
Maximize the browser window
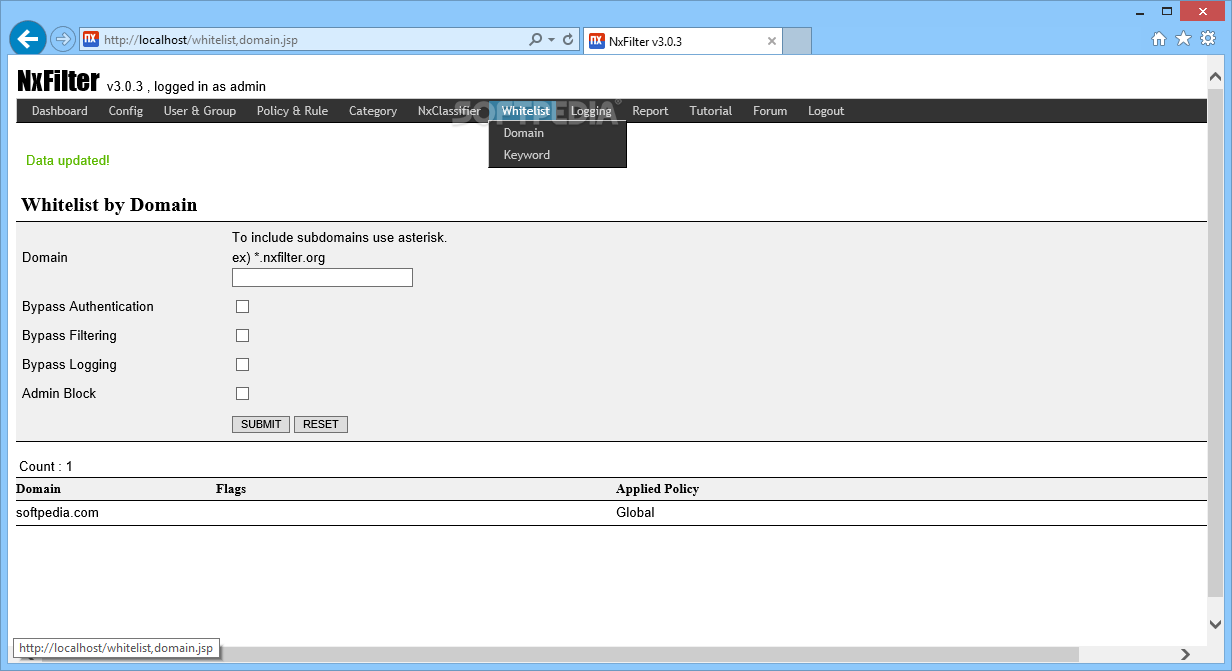pyautogui.click(x=1167, y=11)
